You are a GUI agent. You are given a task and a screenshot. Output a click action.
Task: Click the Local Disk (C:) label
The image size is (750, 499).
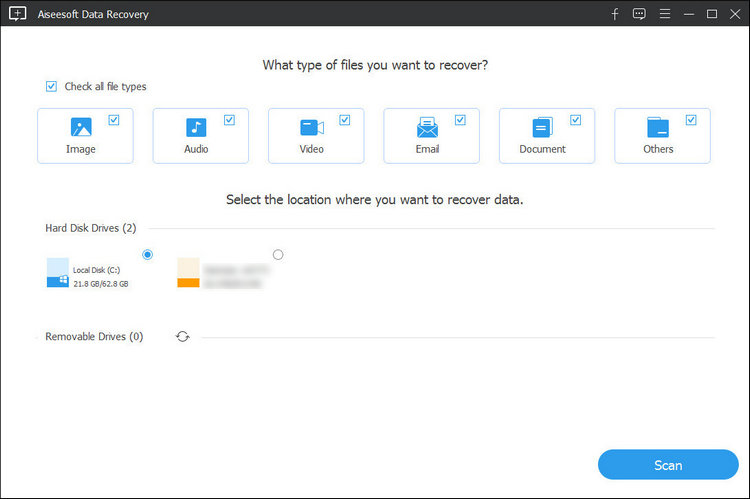coord(97,270)
